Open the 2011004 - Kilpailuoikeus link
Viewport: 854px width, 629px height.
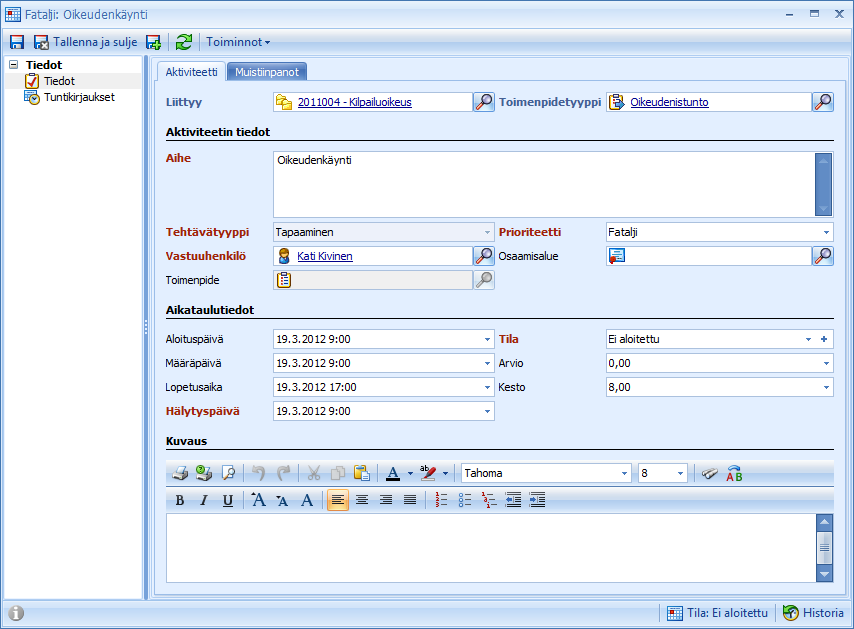[355, 102]
